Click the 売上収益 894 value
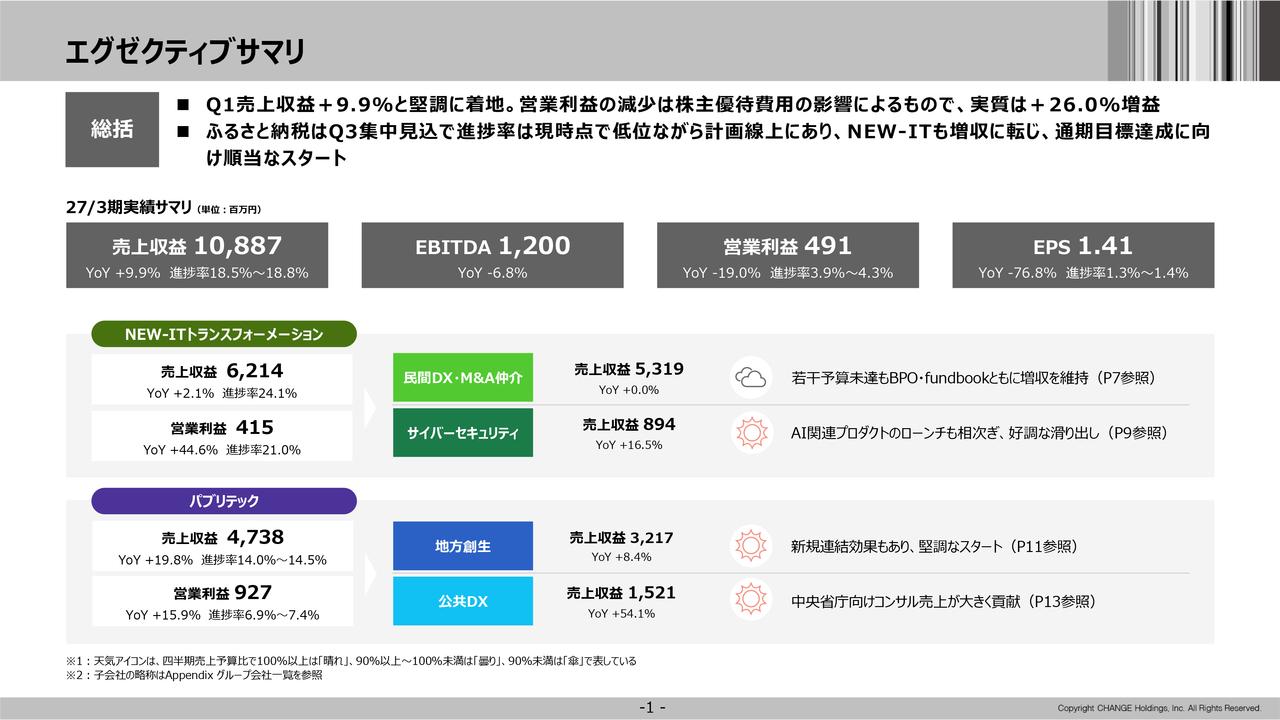Viewport: 1280px width, 720px height. (629, 424)
